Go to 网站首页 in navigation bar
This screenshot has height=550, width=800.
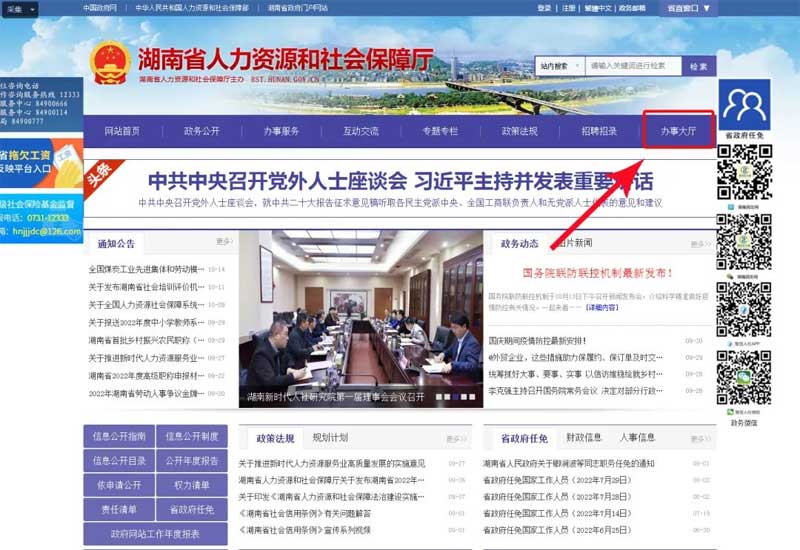122,131
